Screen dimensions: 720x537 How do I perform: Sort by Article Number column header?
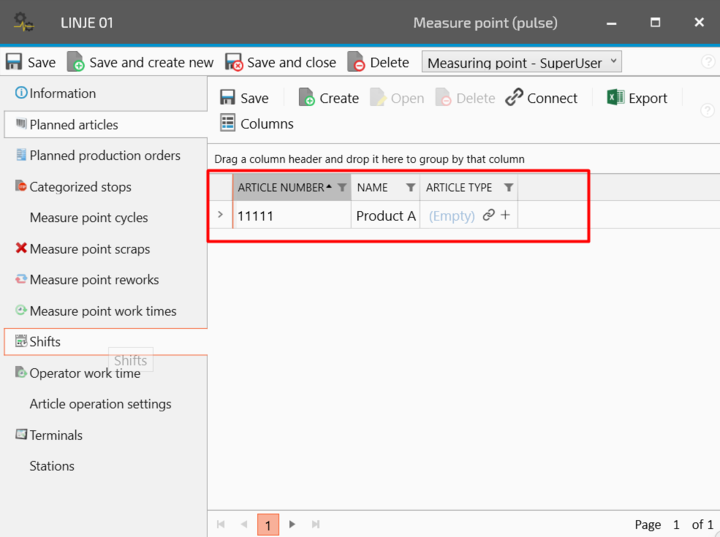[280, 188]
